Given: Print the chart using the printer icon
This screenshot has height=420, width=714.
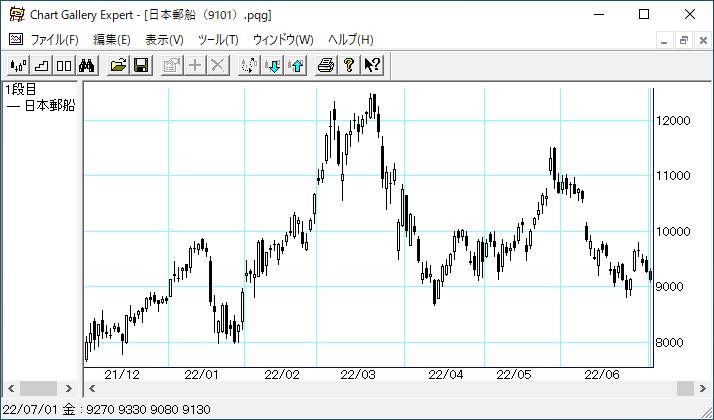Looking at the screenshot, I should click(326, 66).
